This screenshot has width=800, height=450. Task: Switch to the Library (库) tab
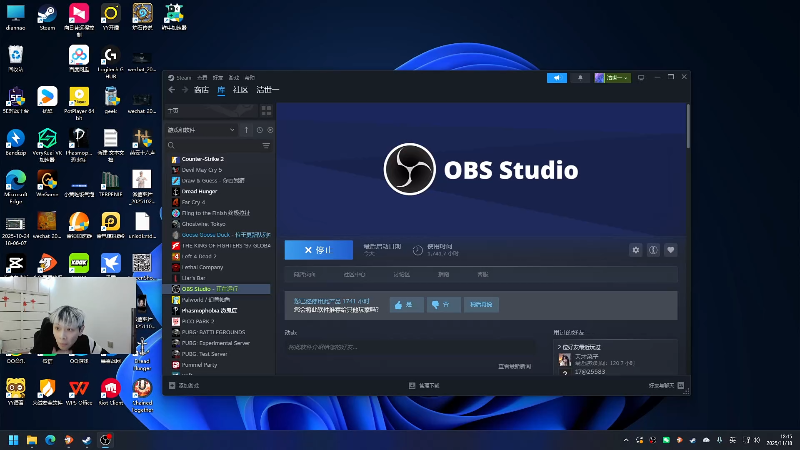point(221,90)
